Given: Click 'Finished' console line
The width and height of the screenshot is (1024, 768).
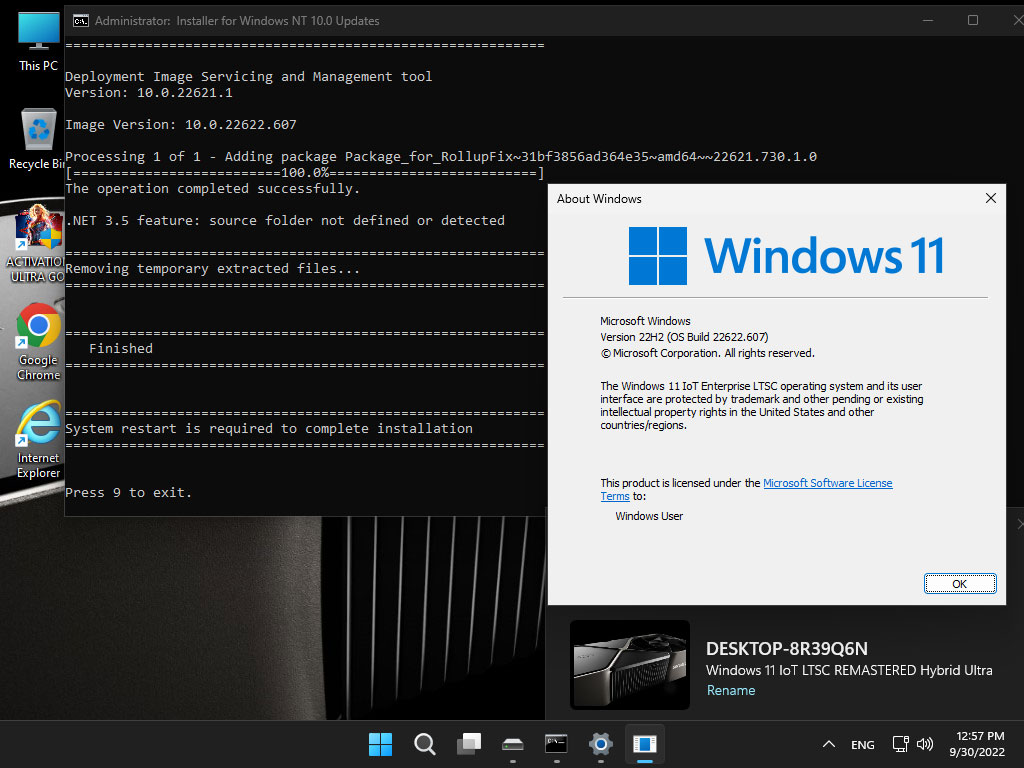Looking at the screenshot, I should [120, 349].
